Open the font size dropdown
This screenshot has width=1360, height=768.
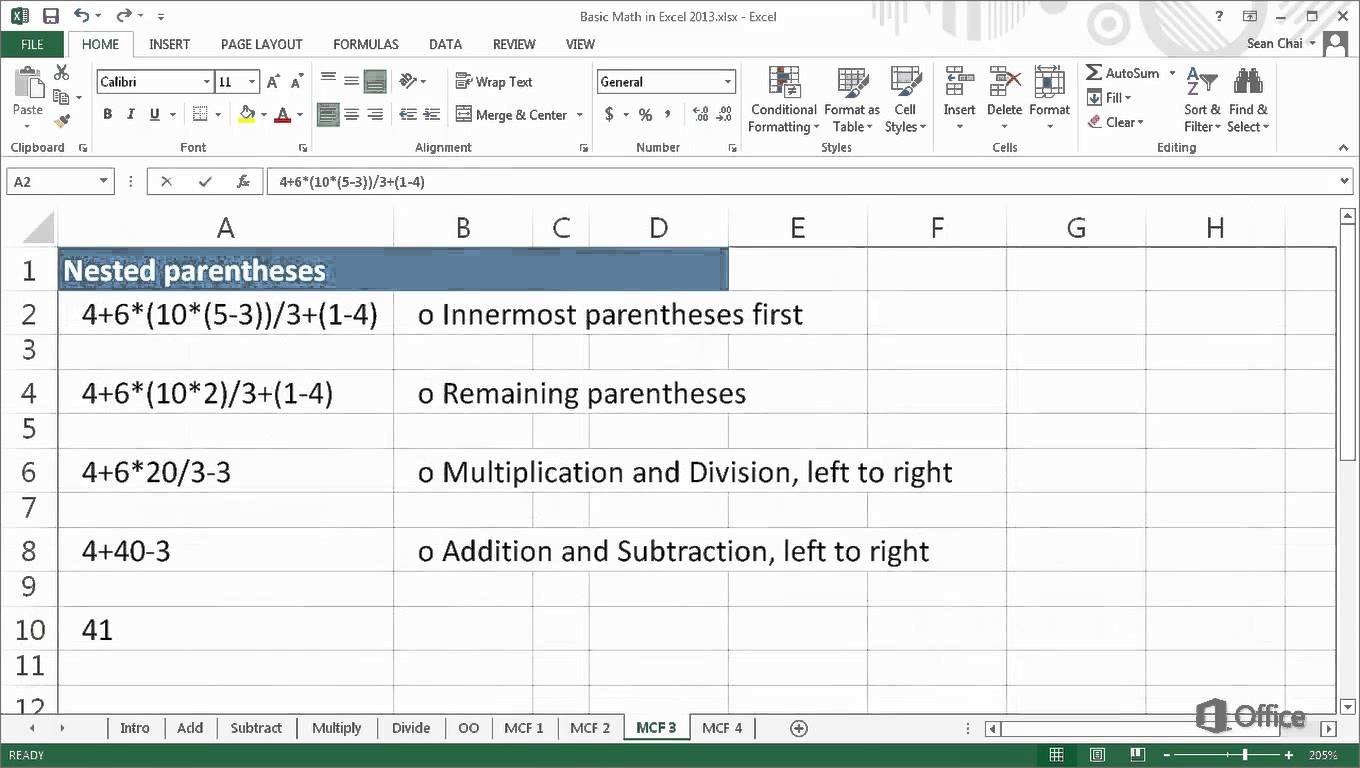[252, 82]
